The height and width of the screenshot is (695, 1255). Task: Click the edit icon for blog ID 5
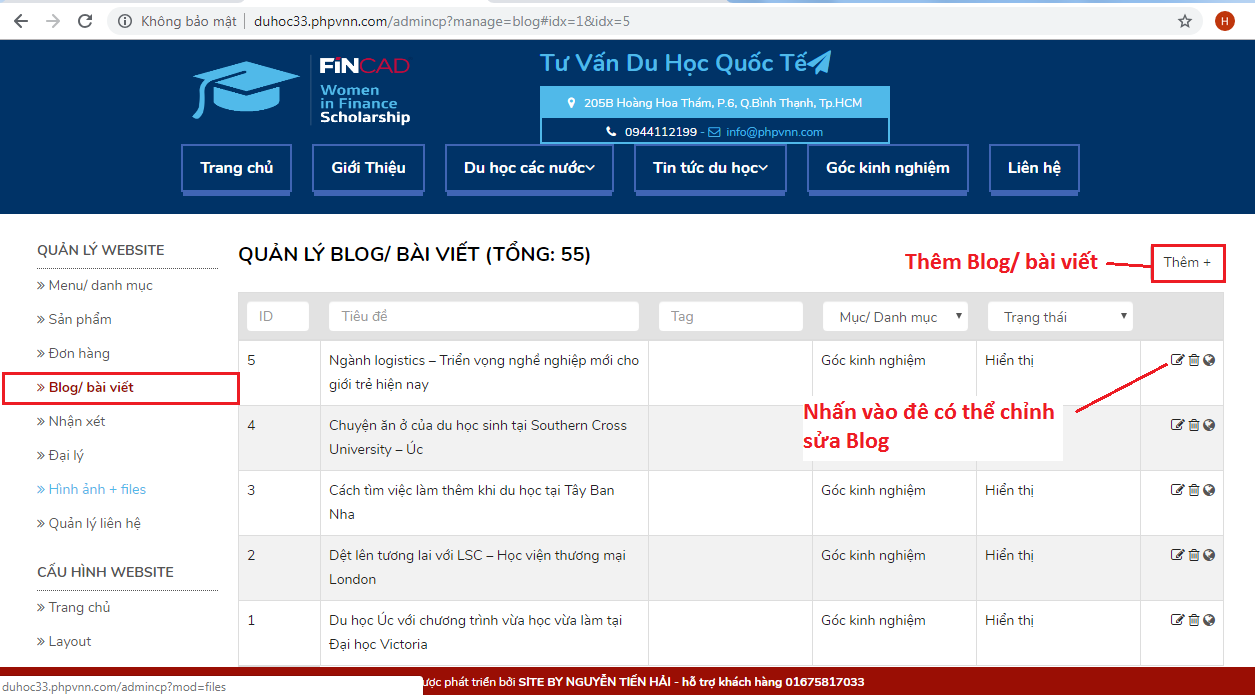[x=1177, y=360]
